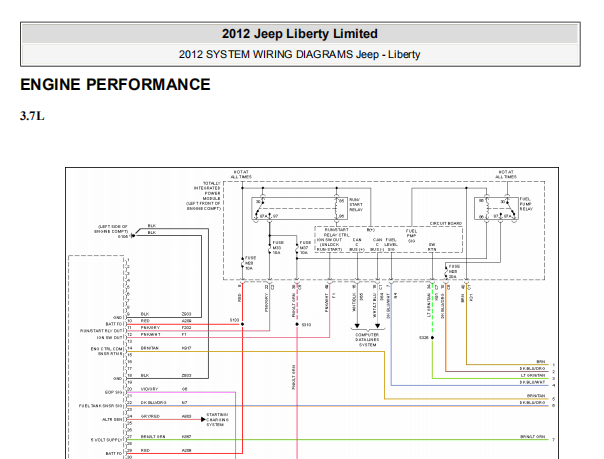Image resolution: width=604 pixels, height=459 pixels.
Task: Click the 'S100' splice label
Action: coord(234,320)
